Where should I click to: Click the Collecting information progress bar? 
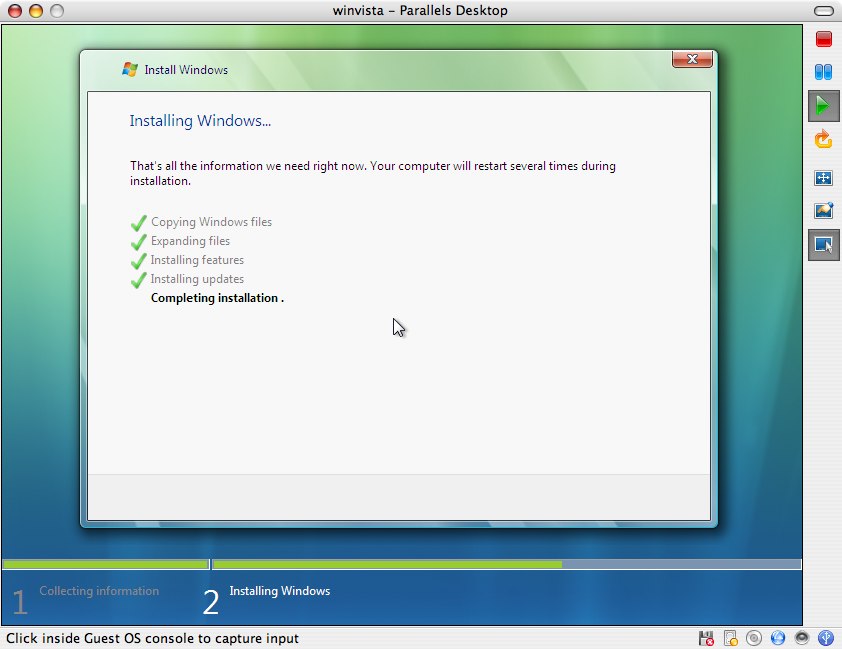pos(106,564)
